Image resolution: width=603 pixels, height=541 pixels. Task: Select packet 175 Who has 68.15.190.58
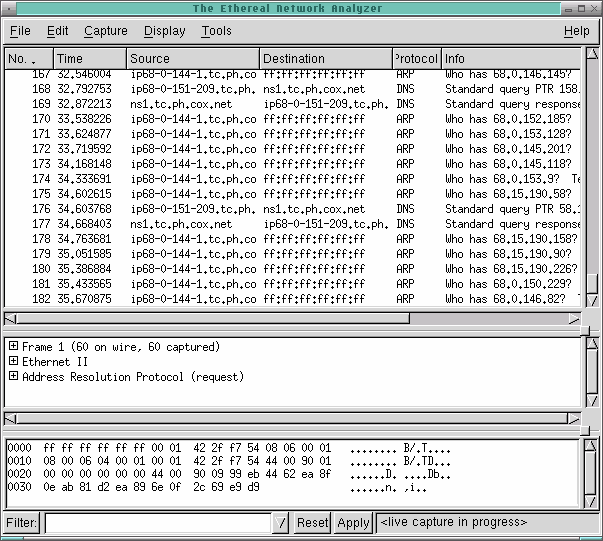click(x=292, y=194)
